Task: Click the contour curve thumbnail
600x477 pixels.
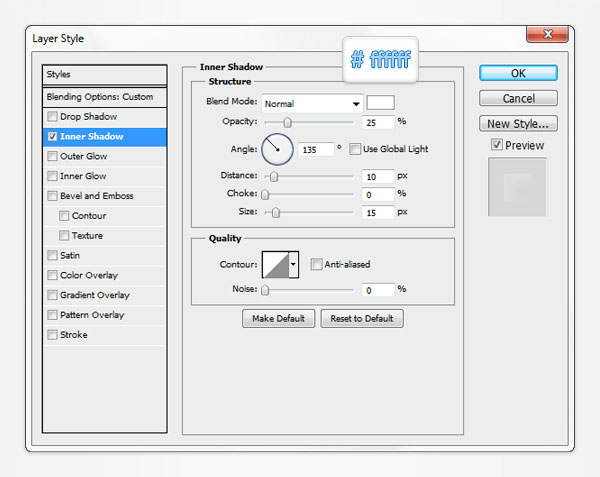Action: coord(274,264)
